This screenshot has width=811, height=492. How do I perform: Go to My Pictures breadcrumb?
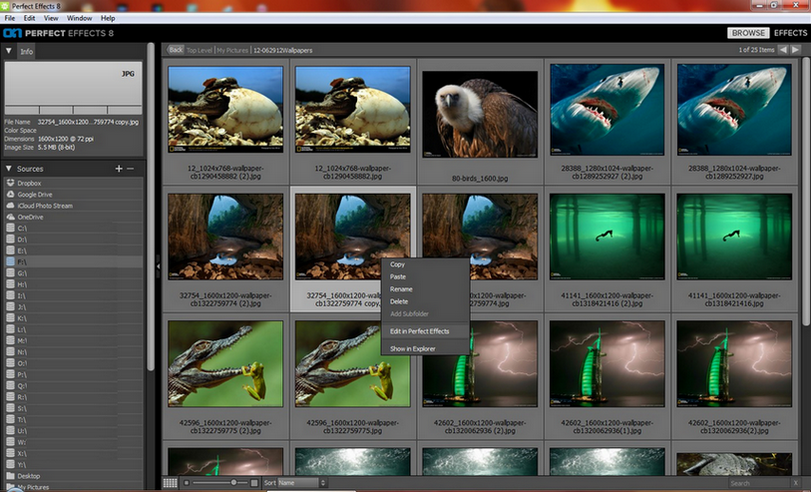(x=232, y=50)
